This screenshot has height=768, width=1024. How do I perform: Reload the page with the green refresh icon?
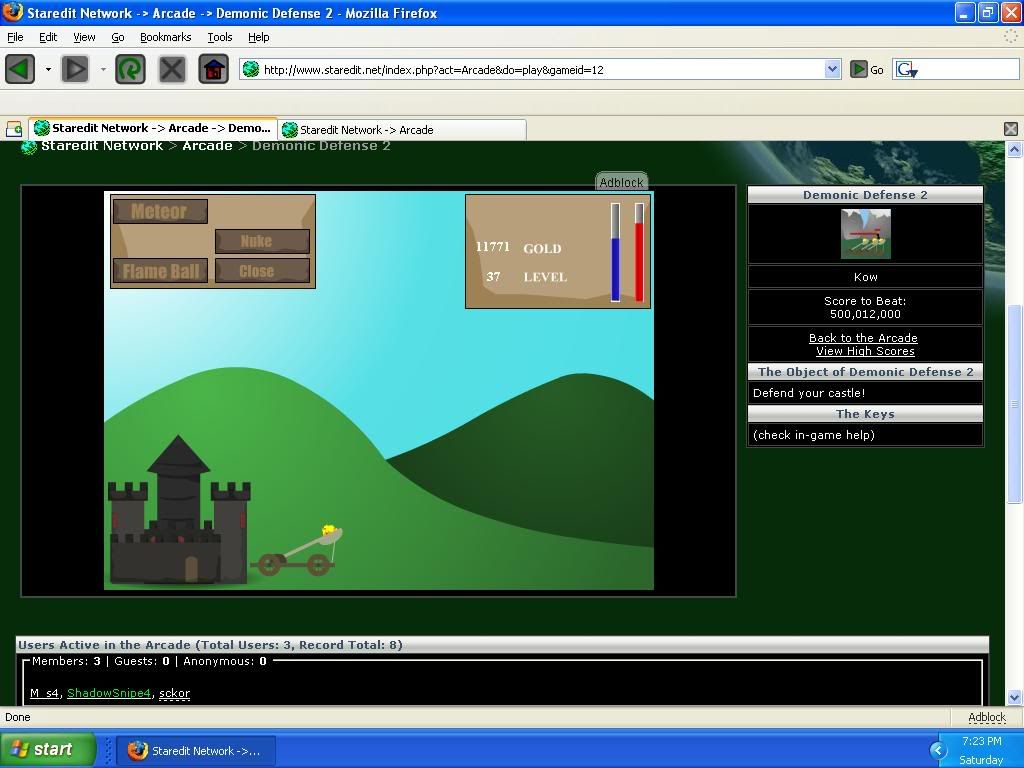pos(130,69)
